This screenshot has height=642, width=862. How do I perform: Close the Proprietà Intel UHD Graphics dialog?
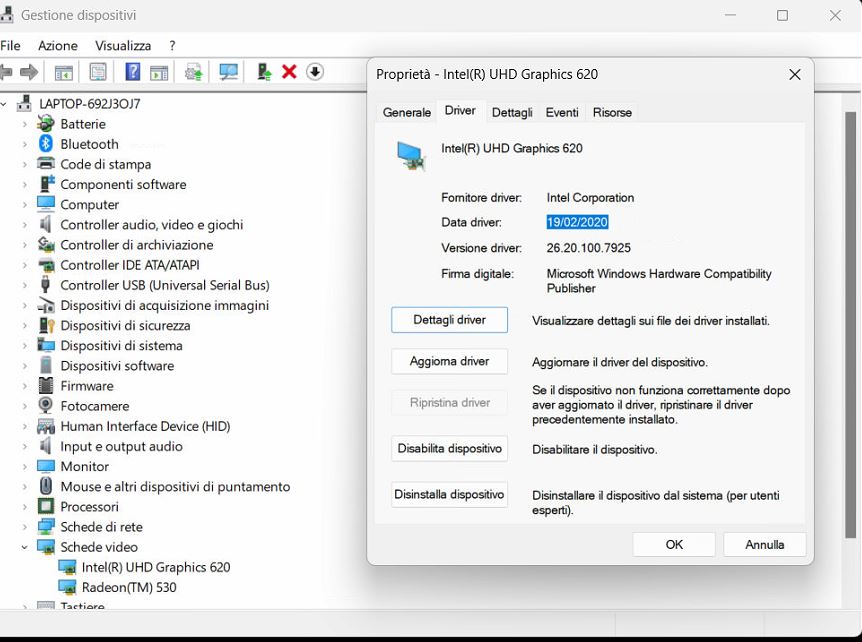coord(794,75)
